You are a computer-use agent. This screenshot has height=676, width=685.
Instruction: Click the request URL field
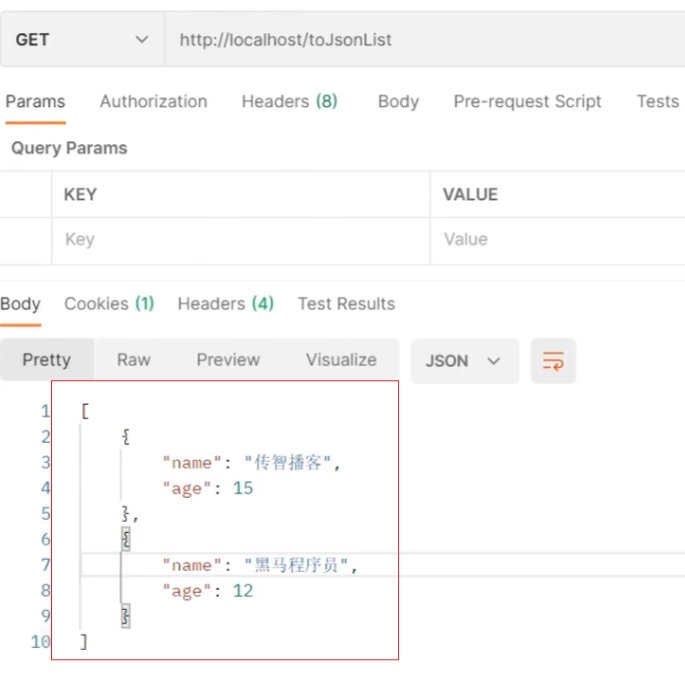tap(420, 40)
